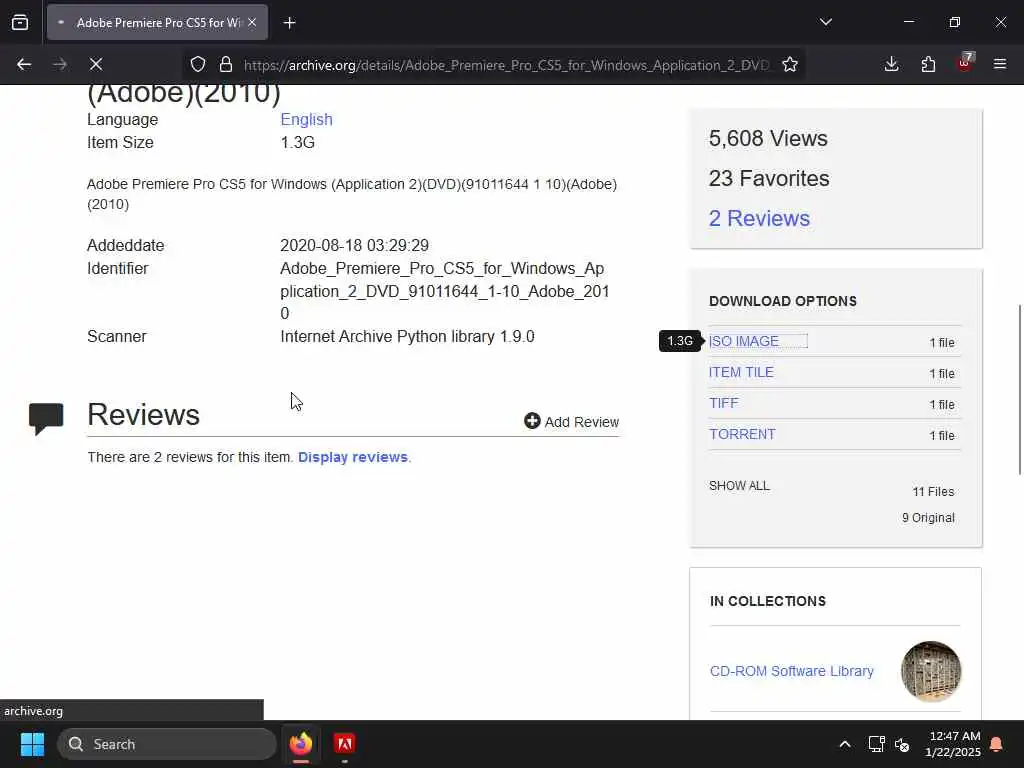Open Firefox downloads panel
The height and width of the screenshot is (768, 1024).
pyautogui.click(x=891, y=64)
